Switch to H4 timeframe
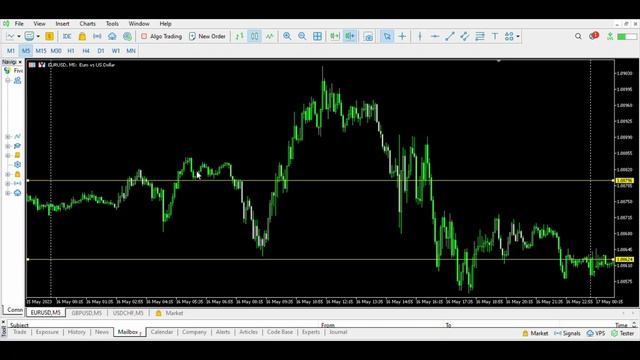 coord(86,51)
